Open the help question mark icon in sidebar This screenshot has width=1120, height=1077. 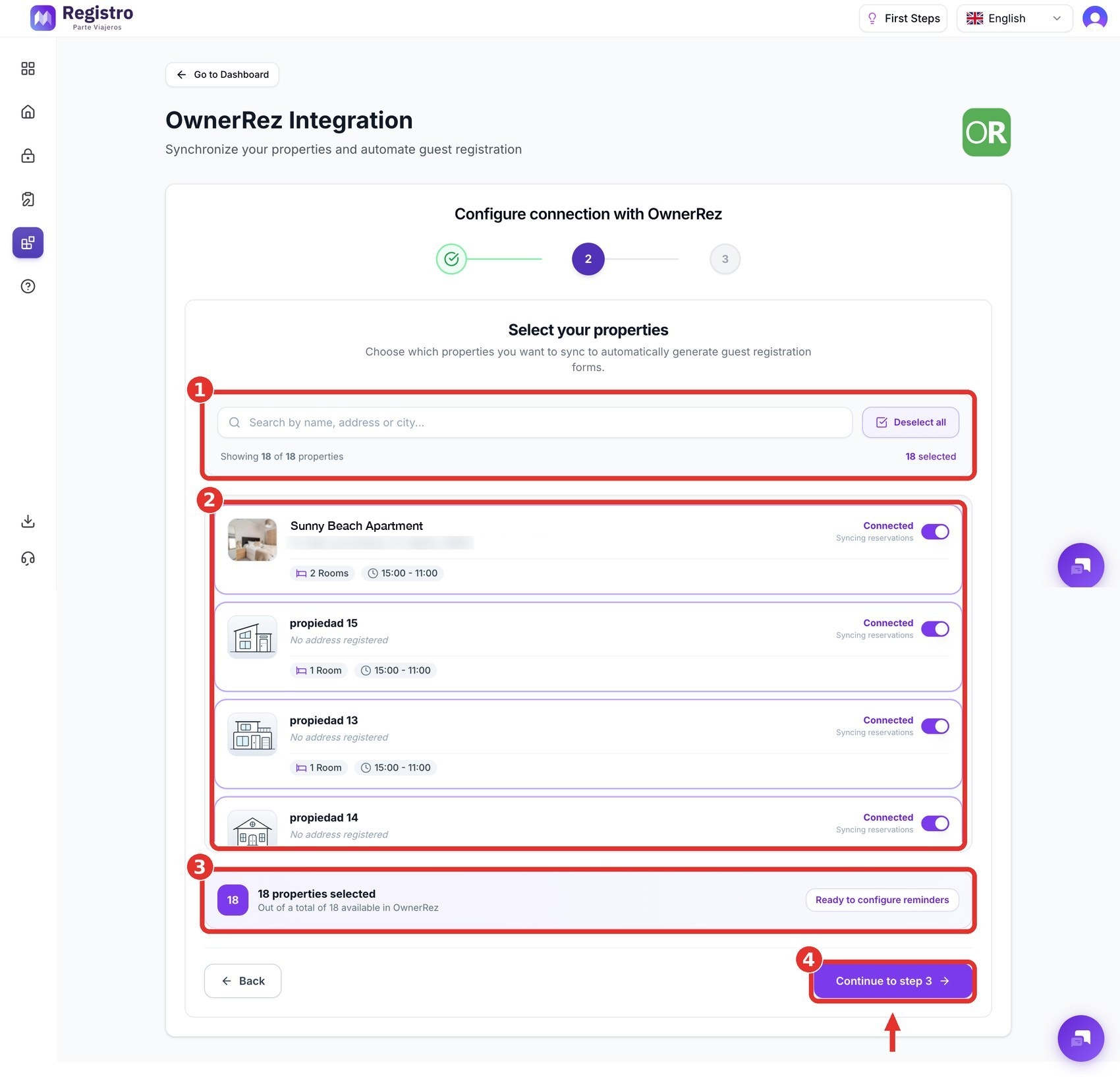(28, 286)
